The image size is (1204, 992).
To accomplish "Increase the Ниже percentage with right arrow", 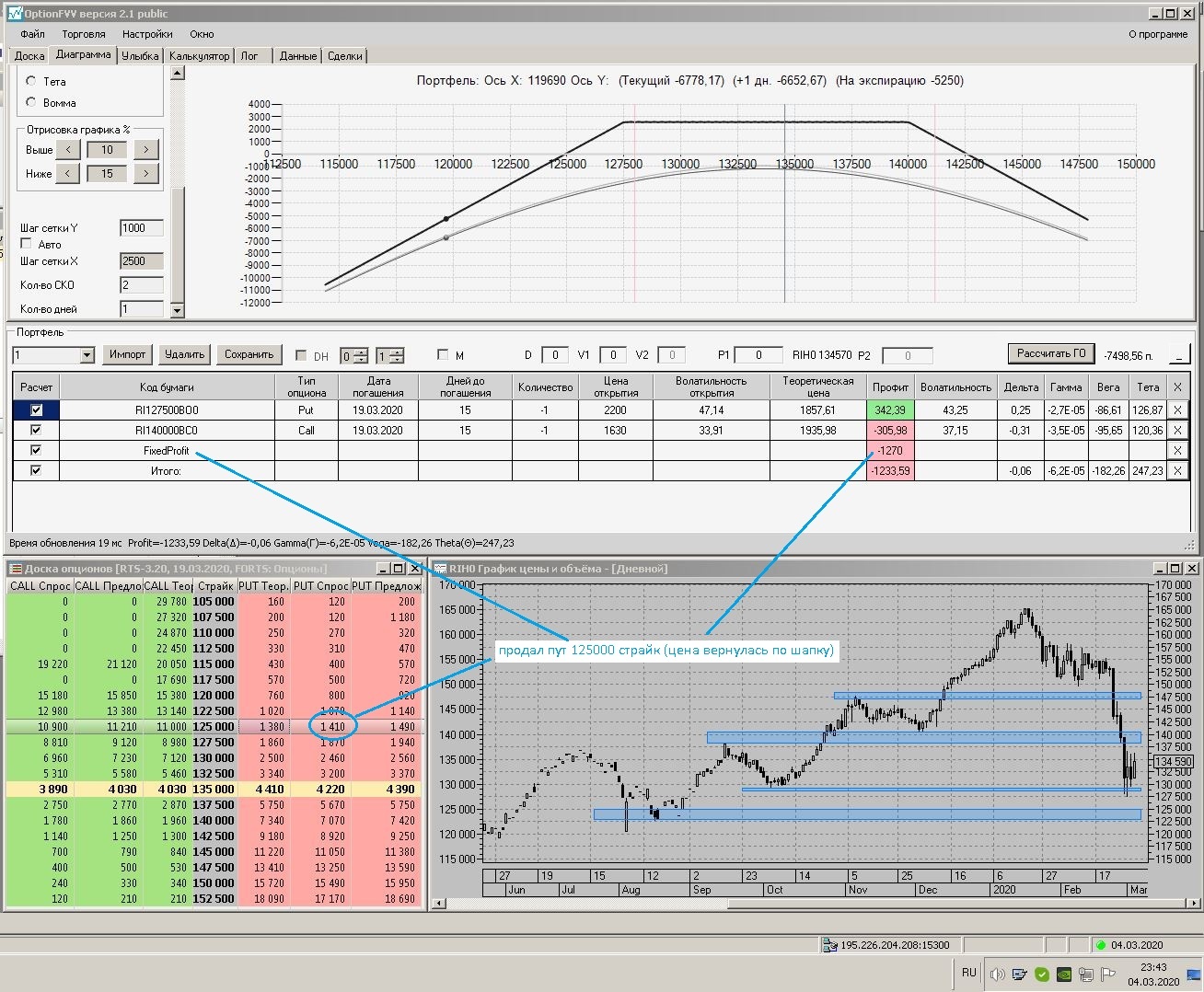I will click(x=145, y=173).
